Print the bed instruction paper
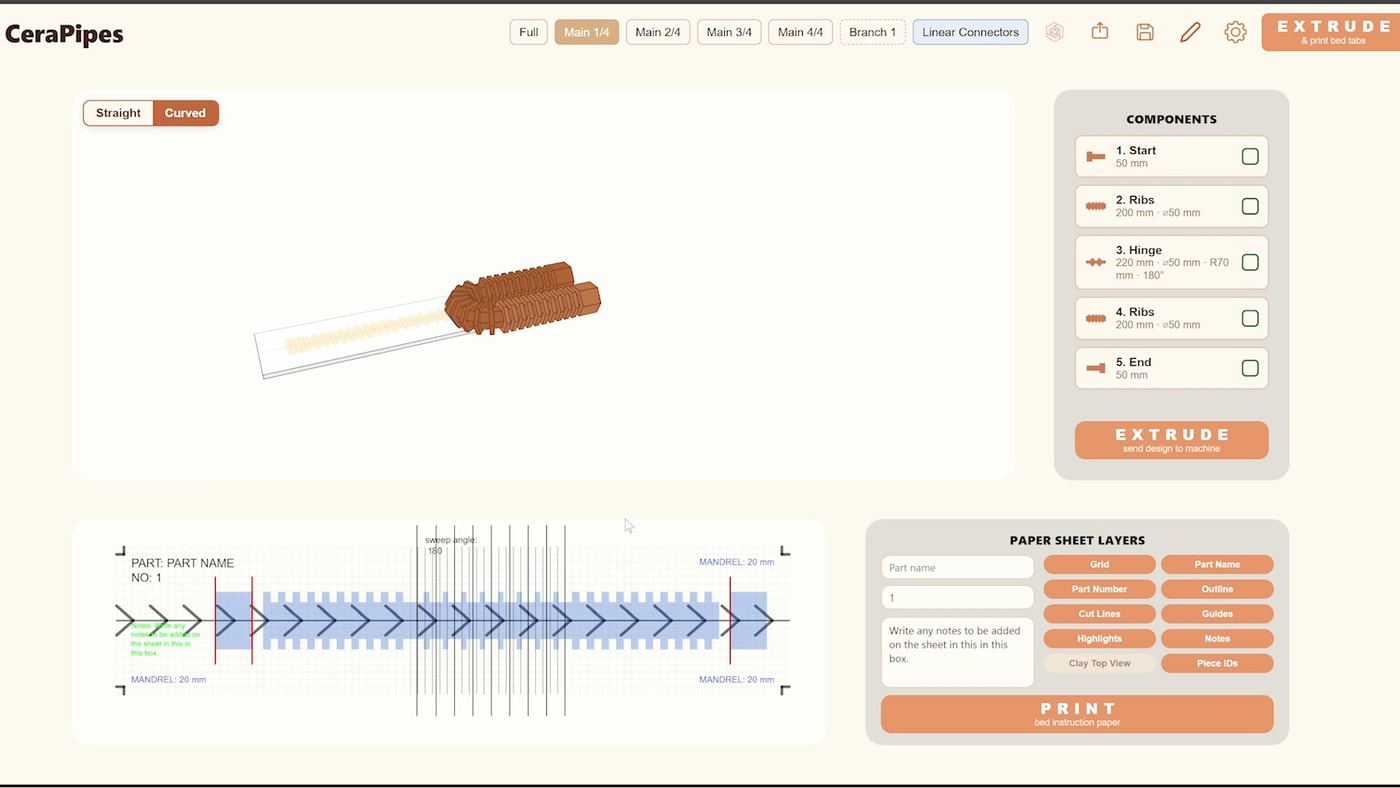The width and height of the screenshot is (1400, 788). coord(1077,714)
